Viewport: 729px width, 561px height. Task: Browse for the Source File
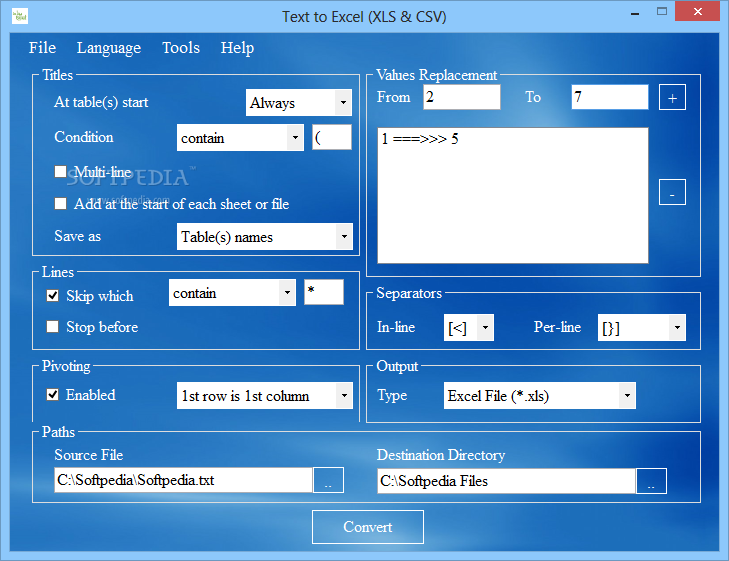tap(328, 480)
